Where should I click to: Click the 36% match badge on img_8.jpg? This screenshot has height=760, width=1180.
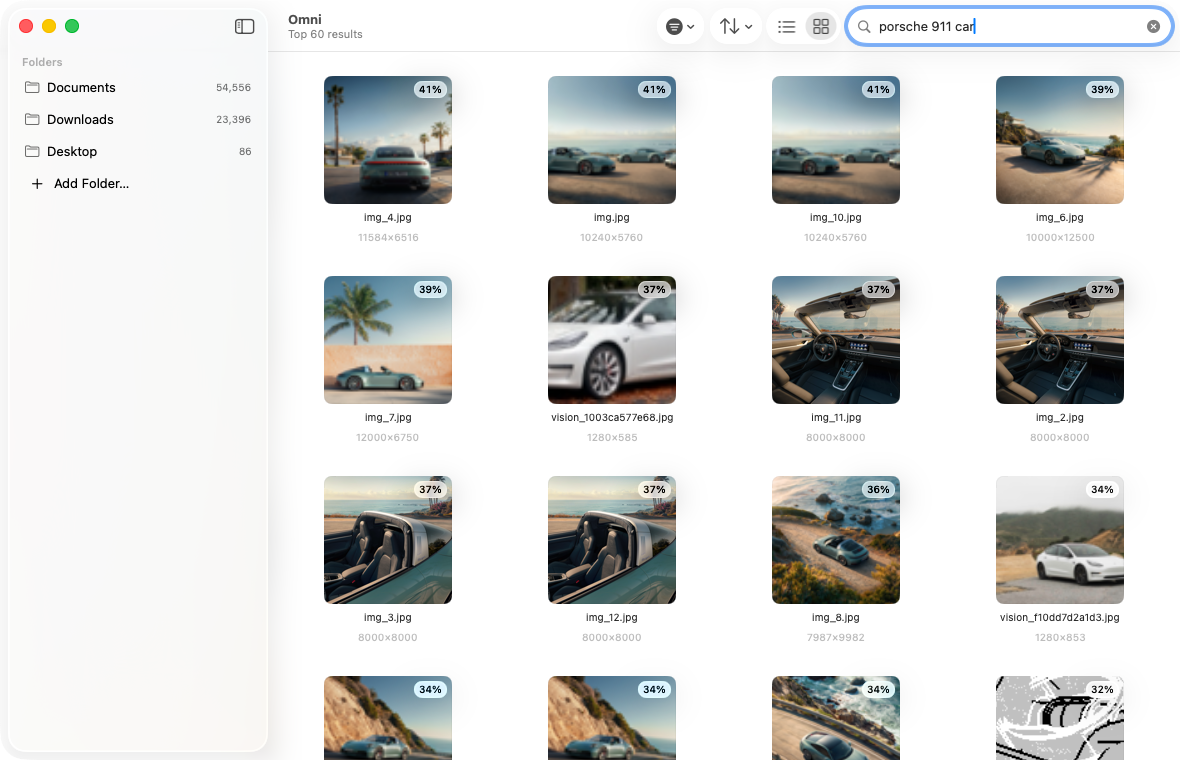[x=877, y=490]
